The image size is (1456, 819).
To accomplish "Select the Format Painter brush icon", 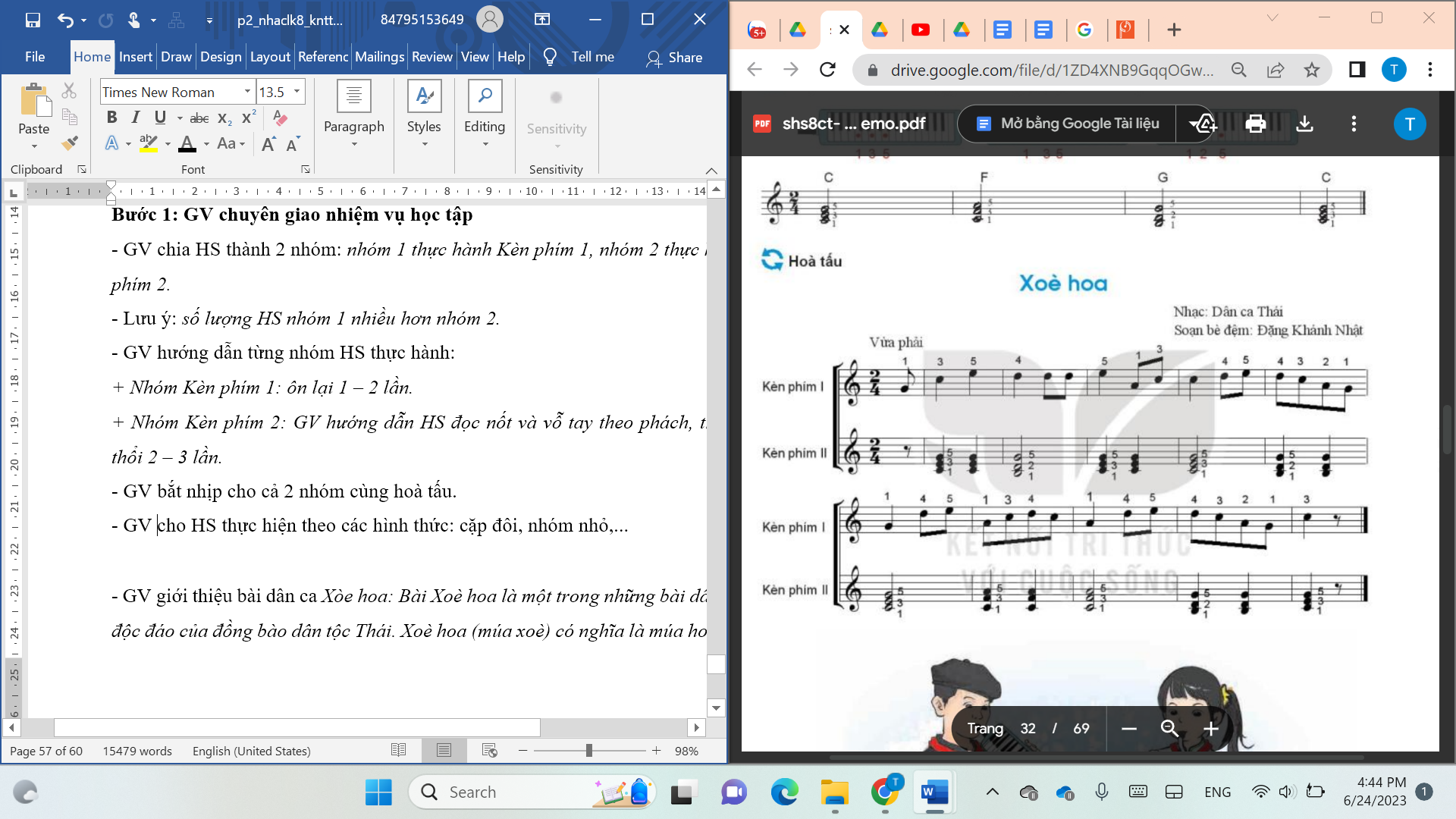I will click(x=69, y=143).
